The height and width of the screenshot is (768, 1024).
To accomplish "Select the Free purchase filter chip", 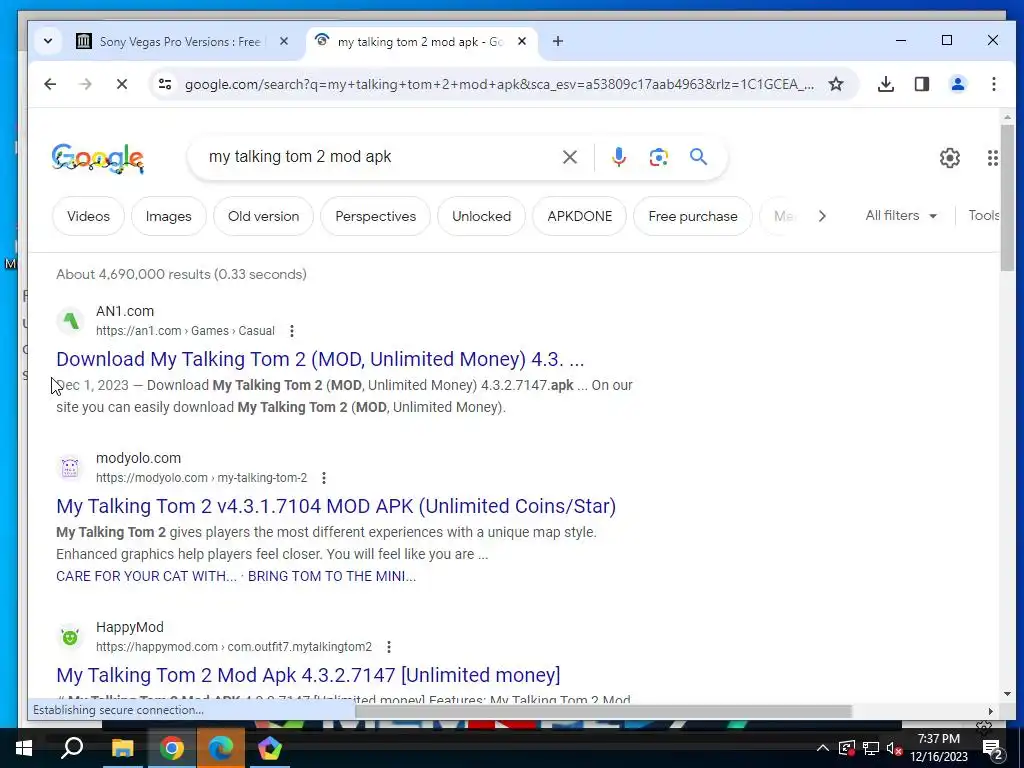I will click(x=693, y=216).
